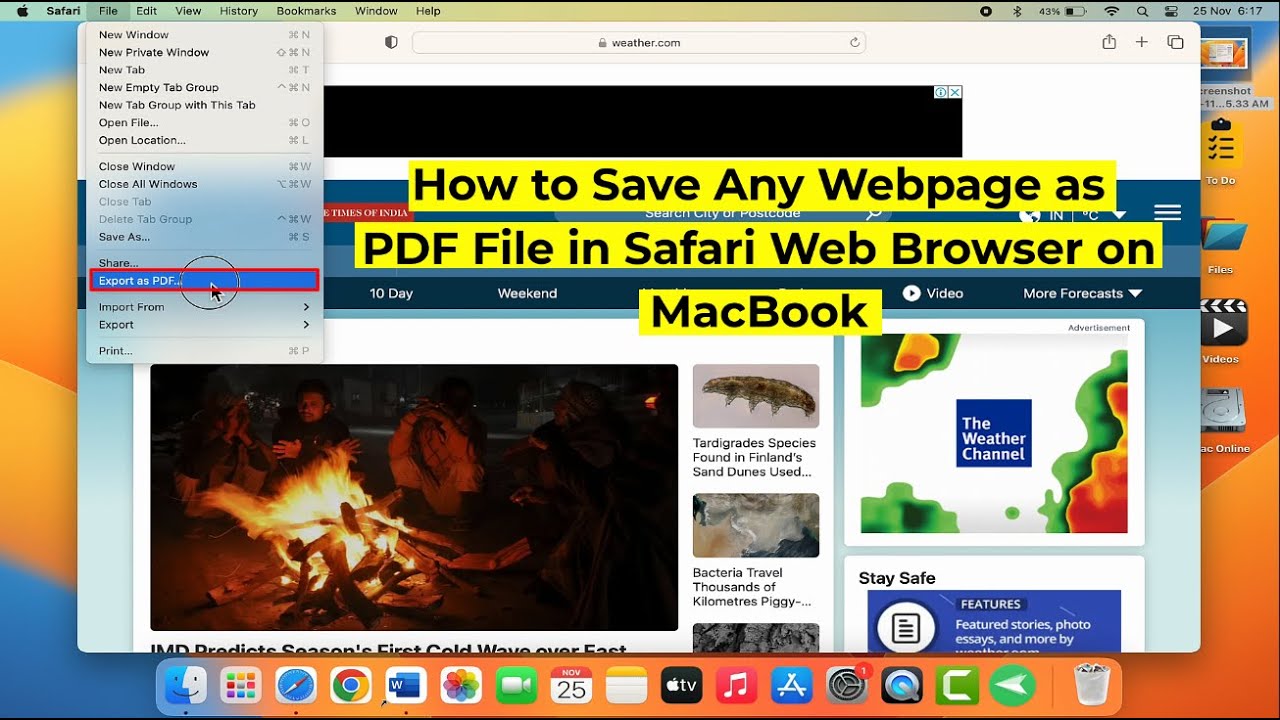Open the Help menu

tap(428, 11)
